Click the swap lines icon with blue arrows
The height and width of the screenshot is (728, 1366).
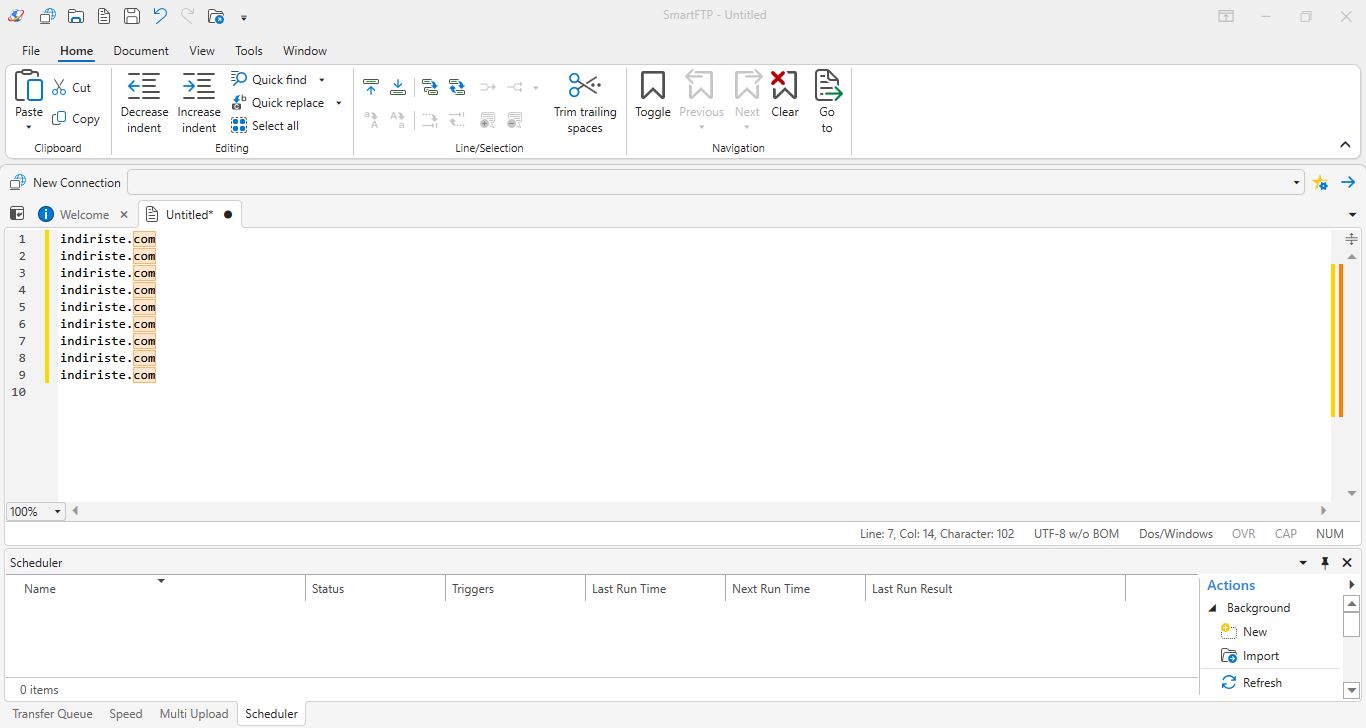pyautogui.click(x=457, y=88)
